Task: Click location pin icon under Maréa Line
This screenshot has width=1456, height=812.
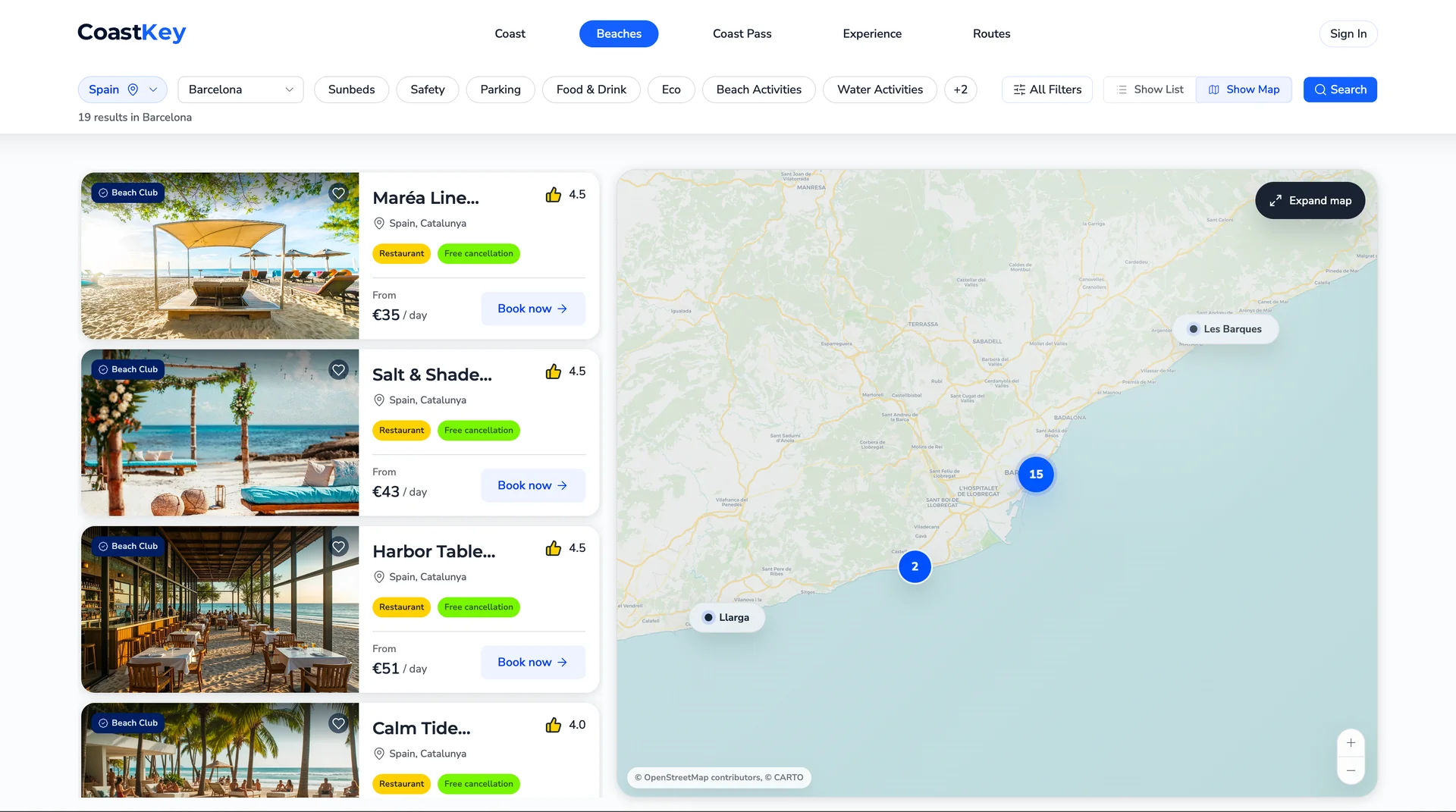Action: click(379, 224)
